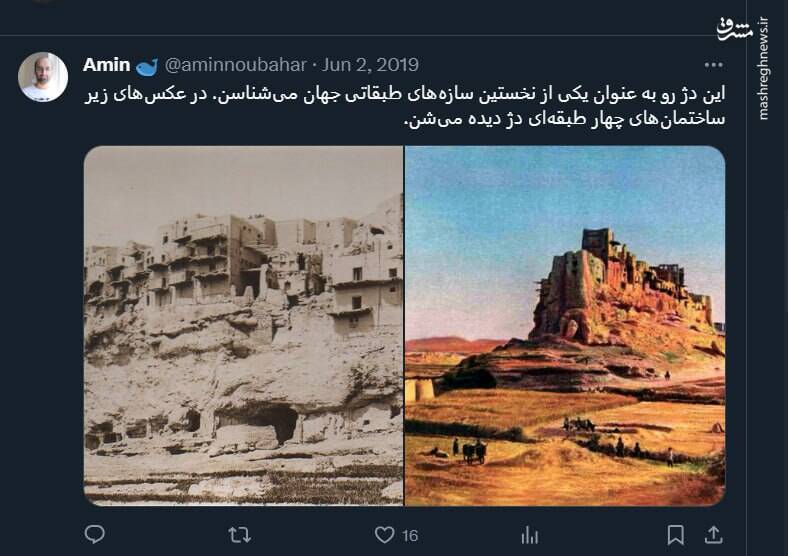Open the three-dot more options menu
The image size is (788, 556).
click(x=714, y=65)
